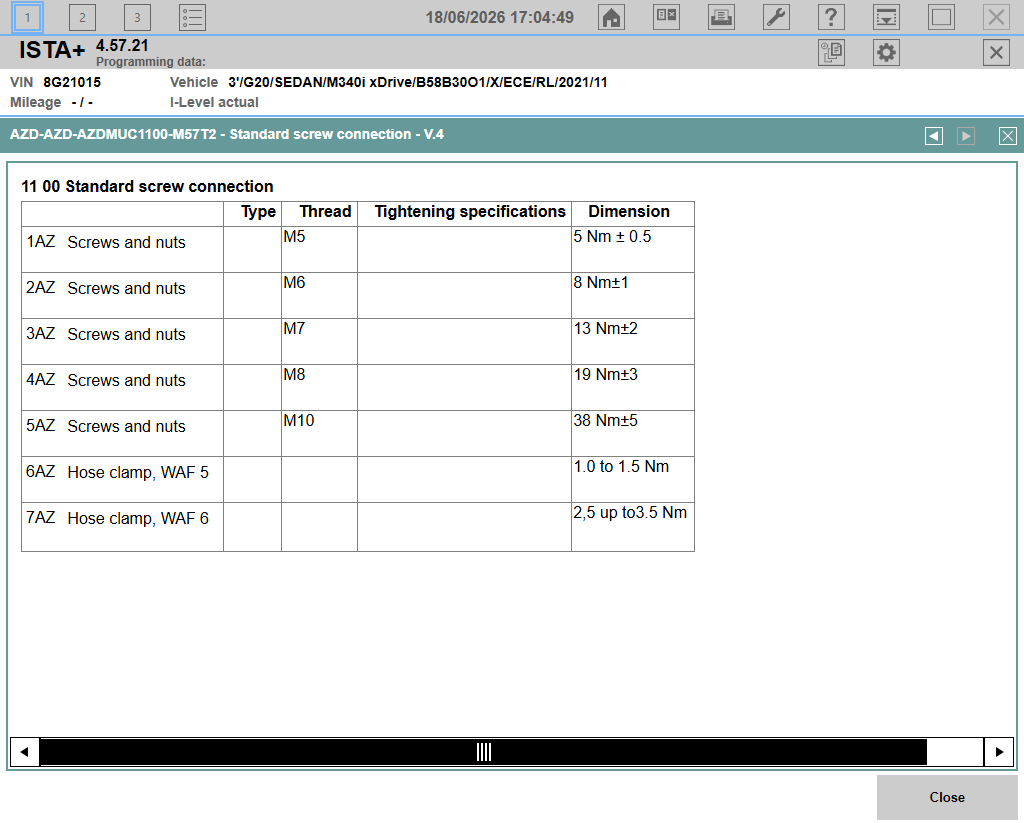Click the M5 thread cell
Screen dimensions: 1024x823
[319, 250]
